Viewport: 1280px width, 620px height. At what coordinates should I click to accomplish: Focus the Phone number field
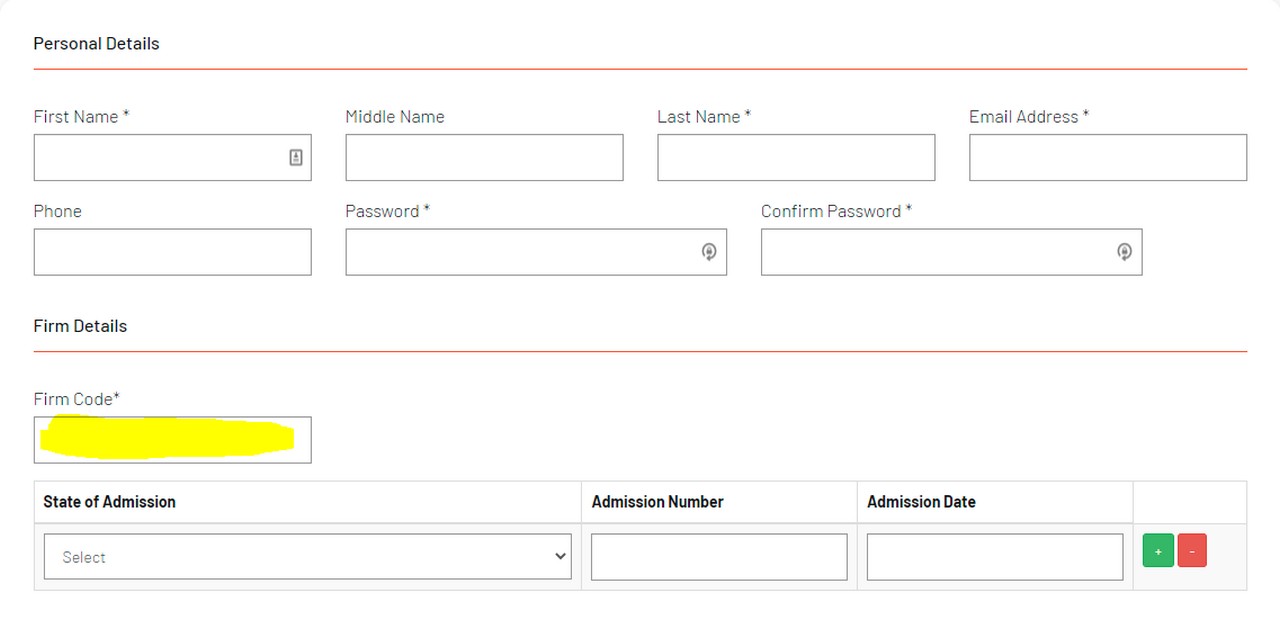[172, 252]
